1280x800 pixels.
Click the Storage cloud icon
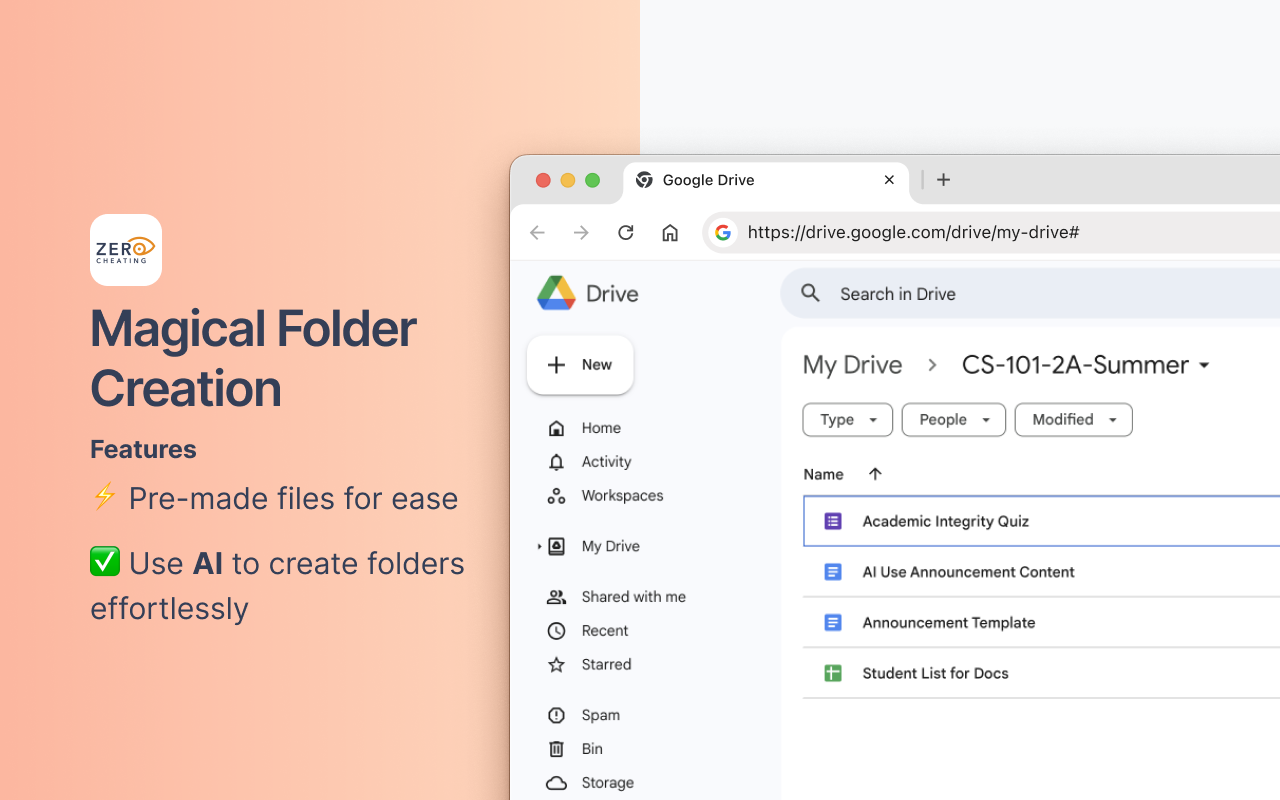[557, 783]
